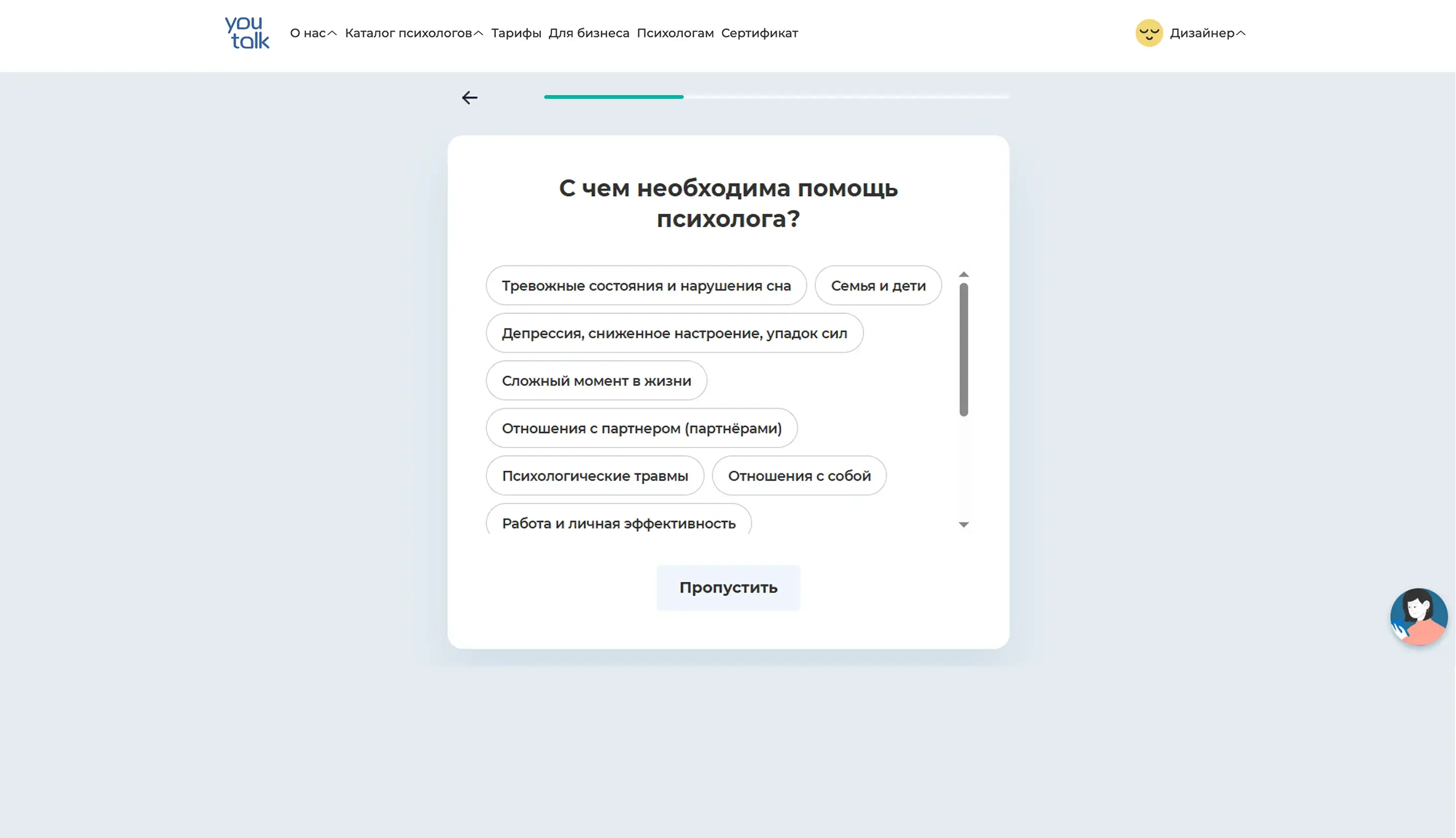Open the YouTalk logo home link
The width and height of the screenshot is (1456, 838).
tap(247, 33)
